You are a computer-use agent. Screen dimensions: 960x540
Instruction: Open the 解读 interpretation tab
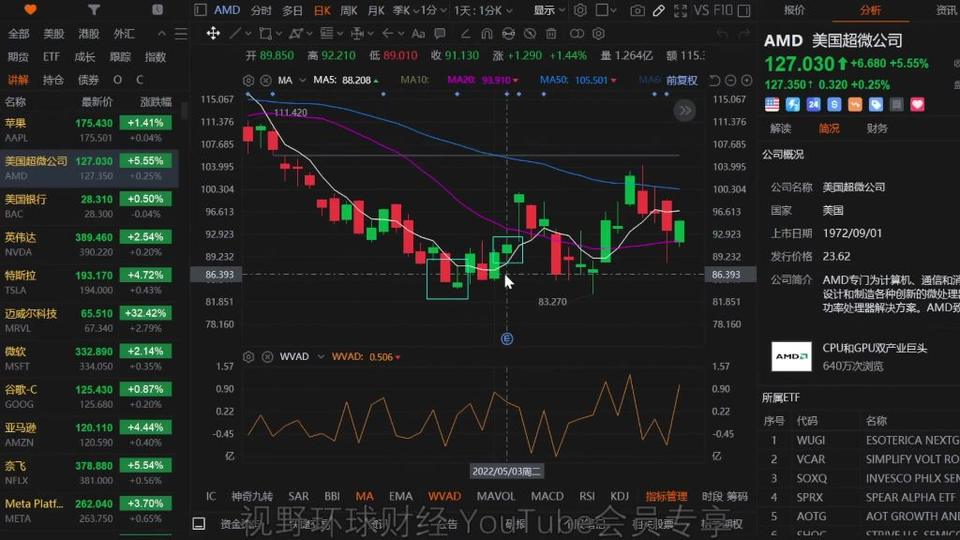(x=781, y=129)
